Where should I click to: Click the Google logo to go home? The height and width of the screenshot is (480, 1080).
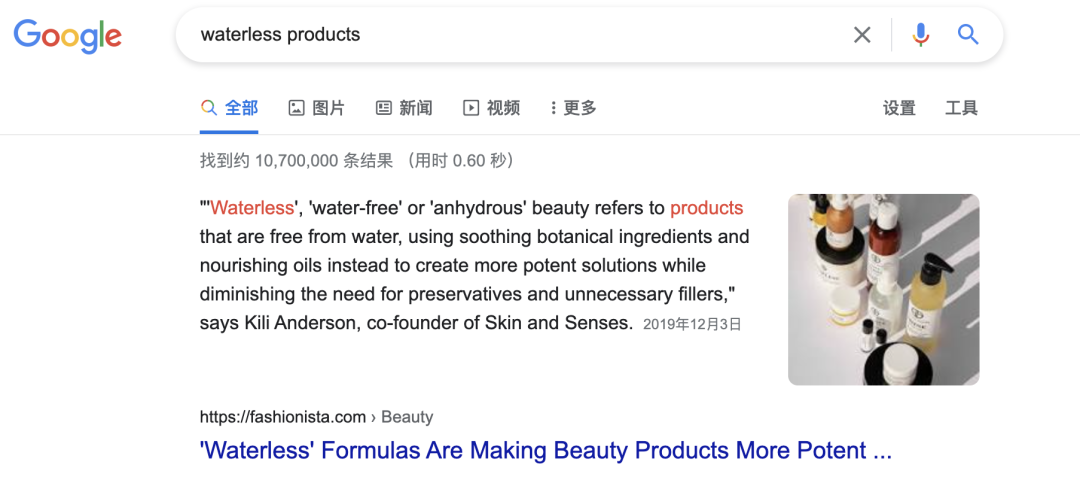point(68,36)
